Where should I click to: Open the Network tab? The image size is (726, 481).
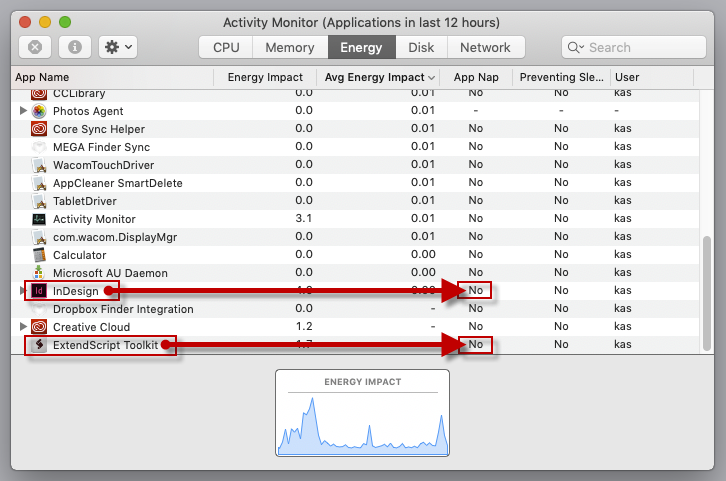click(486, 47)
